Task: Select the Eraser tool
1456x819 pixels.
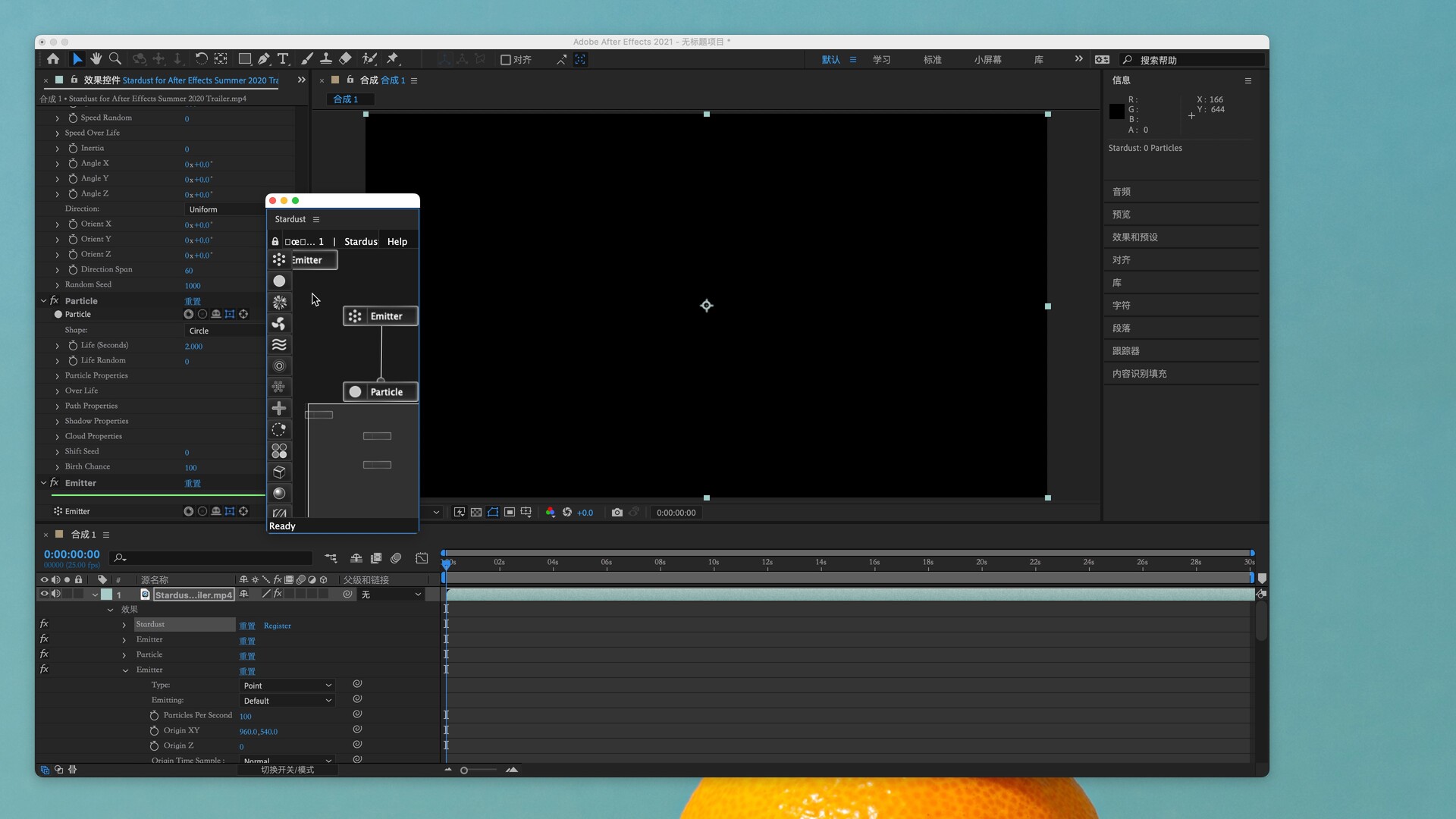Action: pos(345,59)
